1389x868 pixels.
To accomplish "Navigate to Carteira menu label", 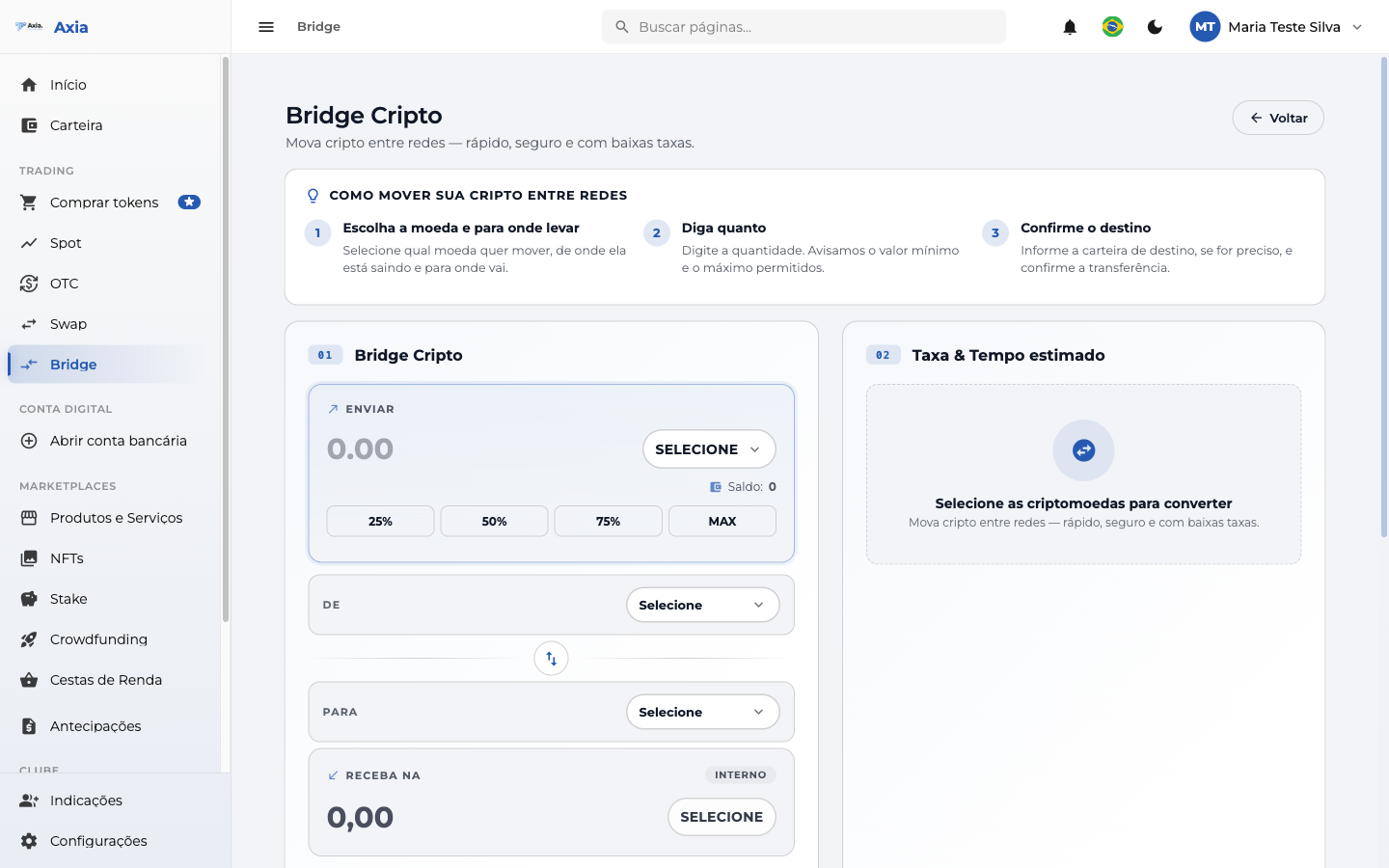I will tap(76, 125).
